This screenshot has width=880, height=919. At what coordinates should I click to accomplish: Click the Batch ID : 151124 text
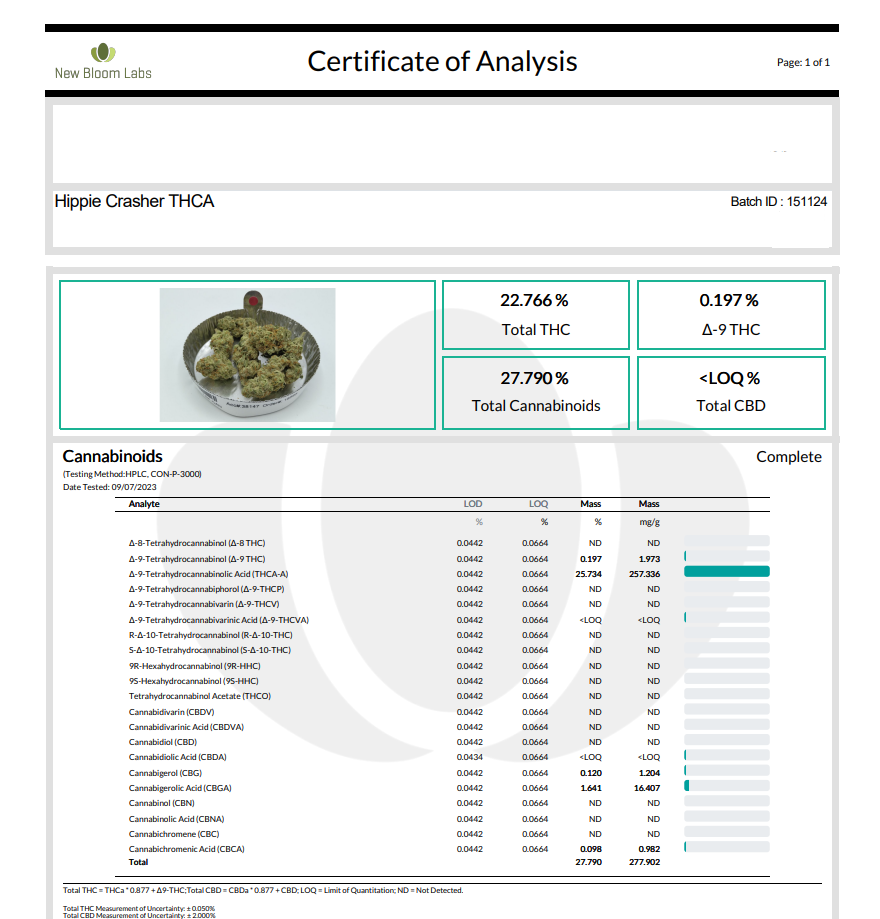(x=779, y=202)
